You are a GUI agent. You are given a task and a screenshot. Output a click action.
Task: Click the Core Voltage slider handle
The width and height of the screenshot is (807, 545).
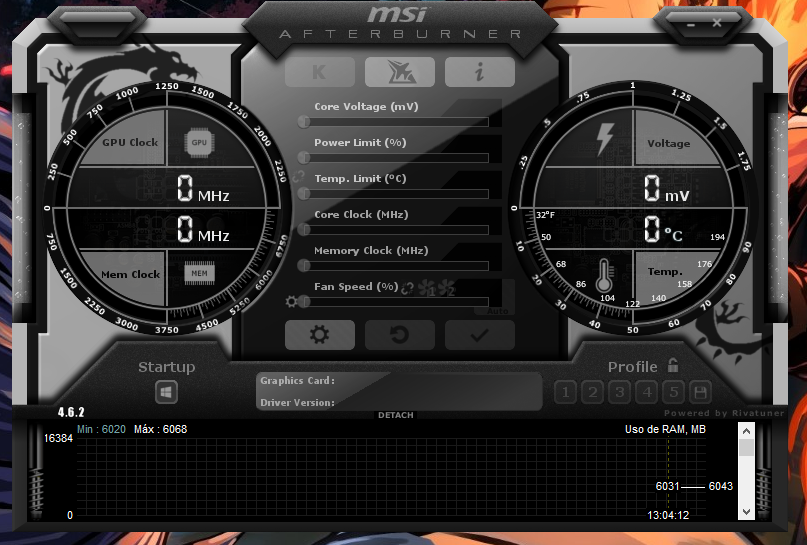click(304, 121)
